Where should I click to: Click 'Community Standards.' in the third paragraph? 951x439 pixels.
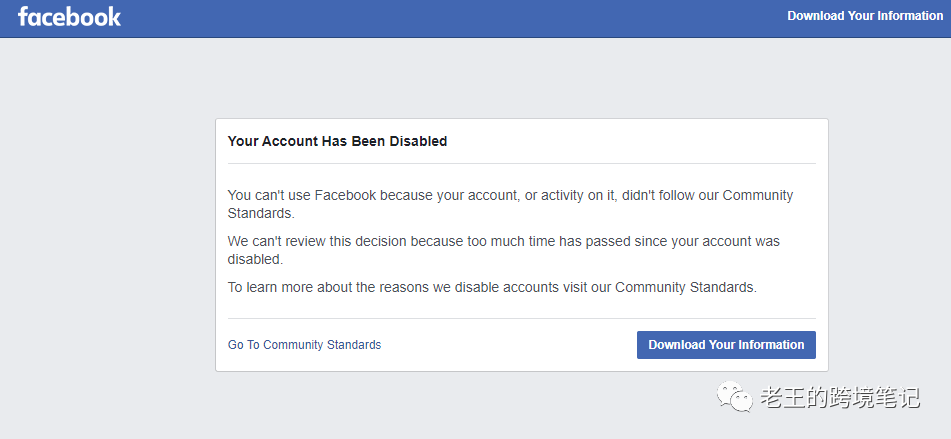[685, 288]
